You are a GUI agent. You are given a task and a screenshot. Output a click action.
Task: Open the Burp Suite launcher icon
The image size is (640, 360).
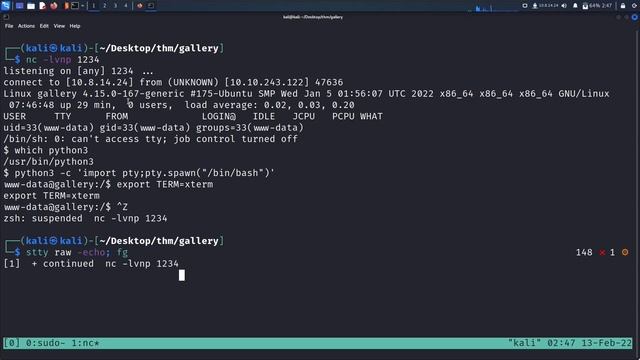(67, 6)
